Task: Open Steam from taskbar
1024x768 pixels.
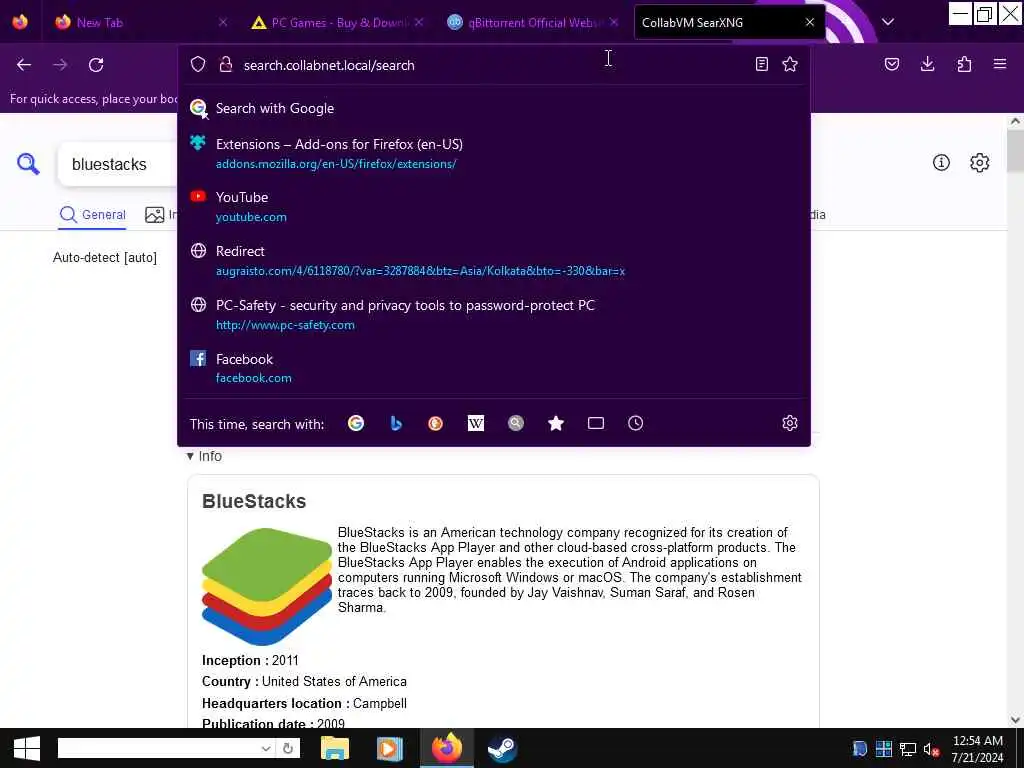Action: pyautogui.click(x=502, y=748)
